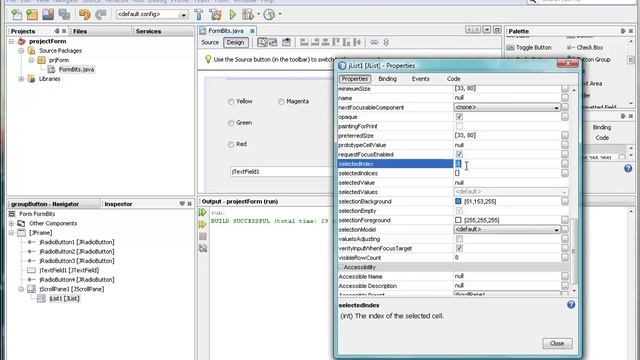
Task: Toggle the verifyInputWhenFocusTarget checkbox
Action: [x=459, y=248]
